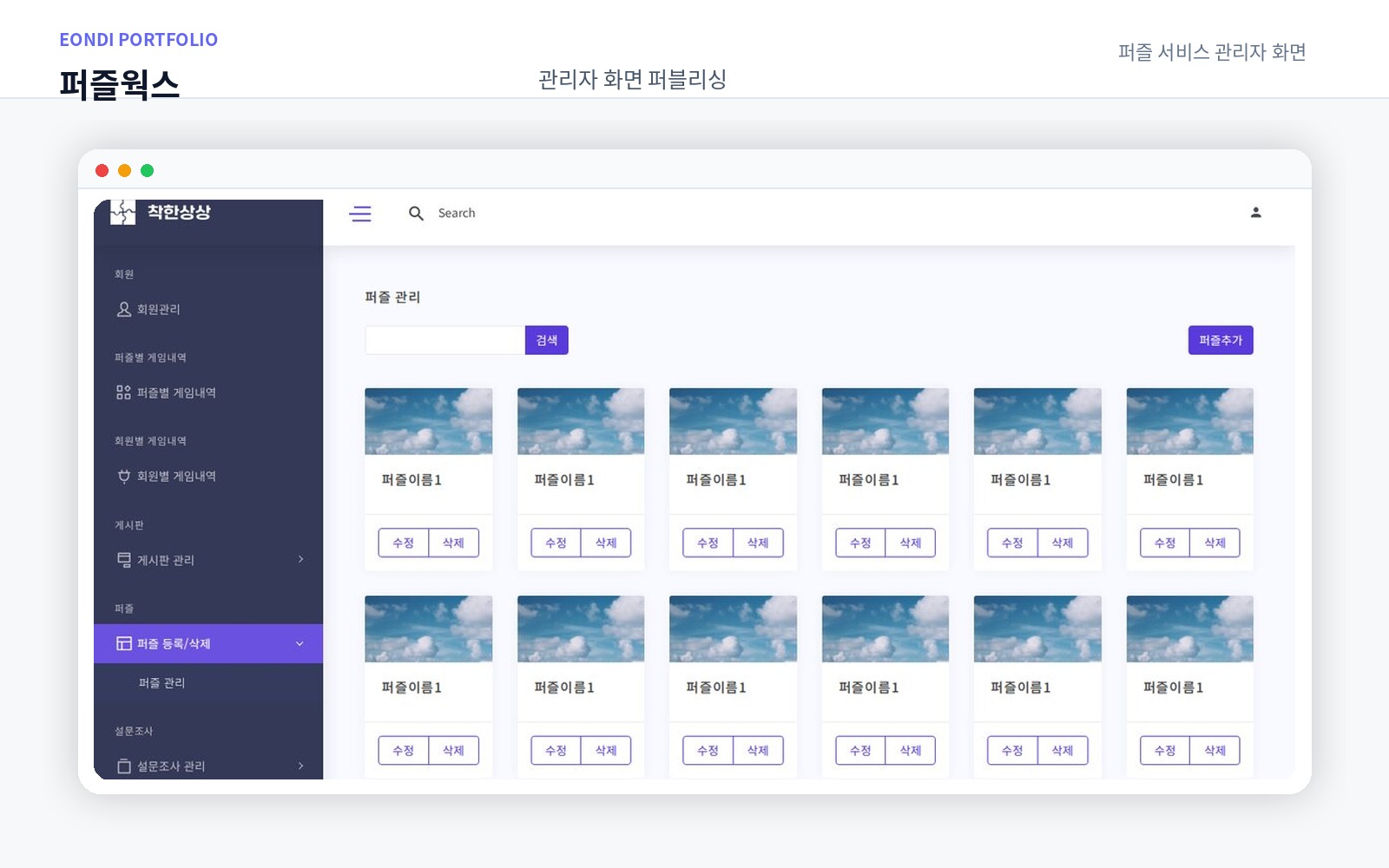Image resolution: width=1389 pixels, height=868 pixels.
Task: Click the board icon for 게시판 관리
Action: [x=124, y=560]
